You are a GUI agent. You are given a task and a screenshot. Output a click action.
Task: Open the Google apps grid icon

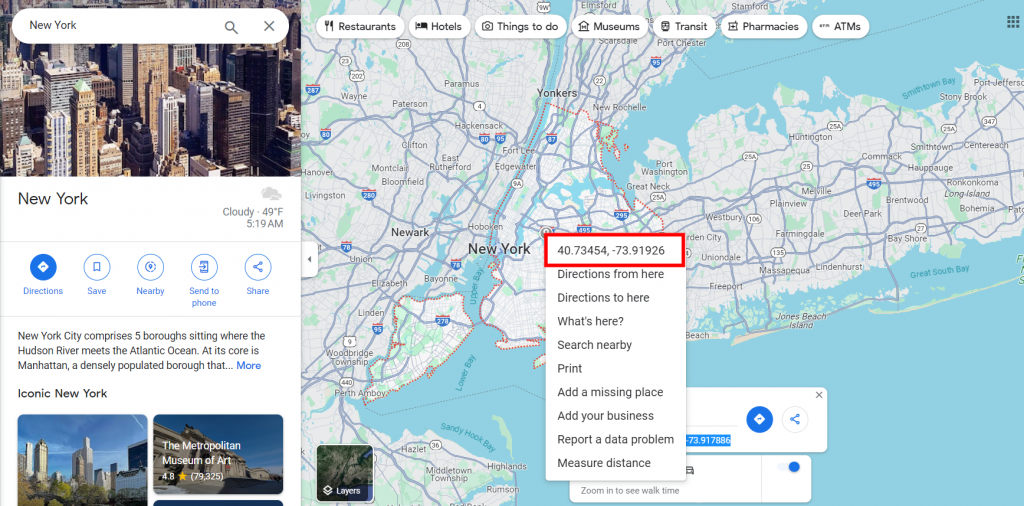[x=1014, y=22]
